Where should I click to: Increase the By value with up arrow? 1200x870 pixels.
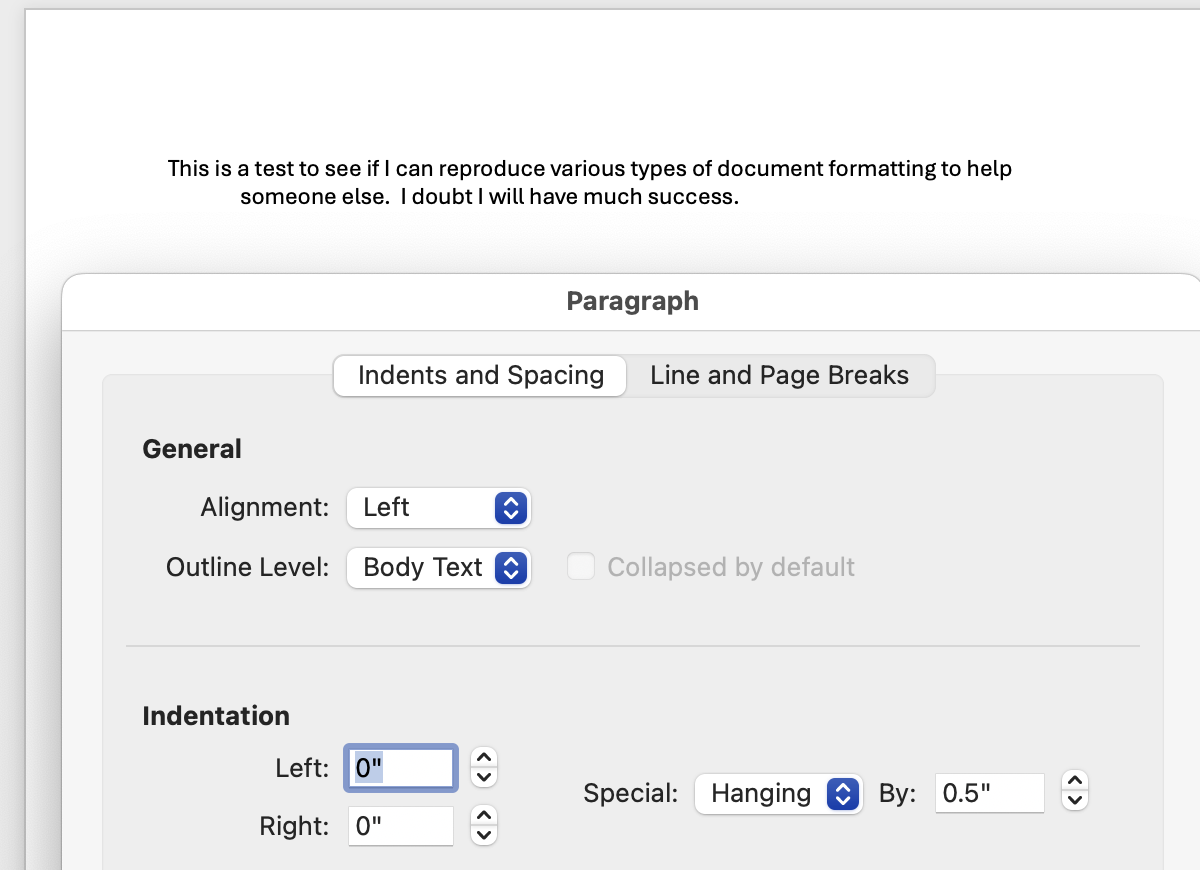point(1075,782)
